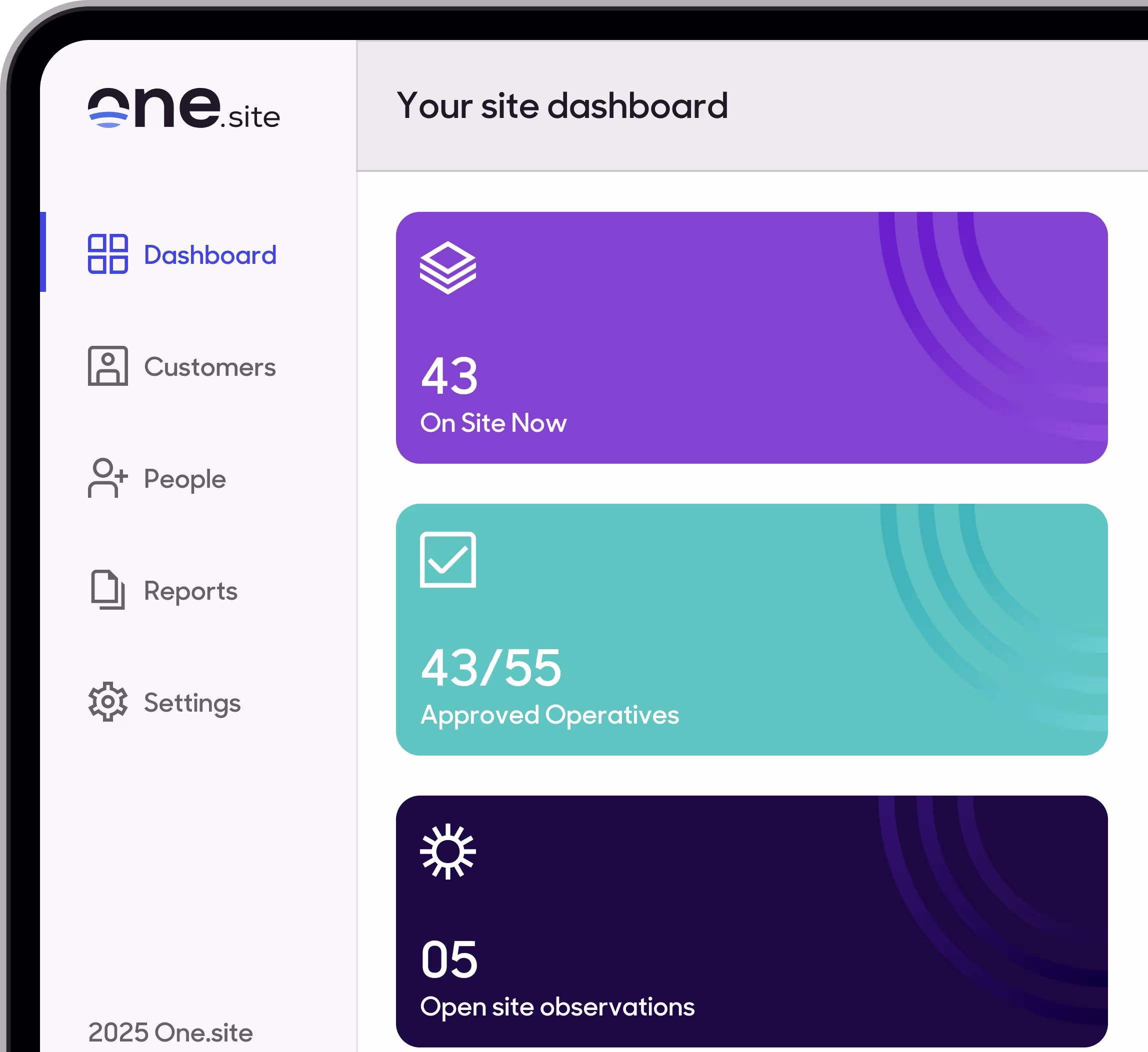Screen dimensions: 1148x1052
Task: Click the sun icon on dark card
Action: click(447, 852)
